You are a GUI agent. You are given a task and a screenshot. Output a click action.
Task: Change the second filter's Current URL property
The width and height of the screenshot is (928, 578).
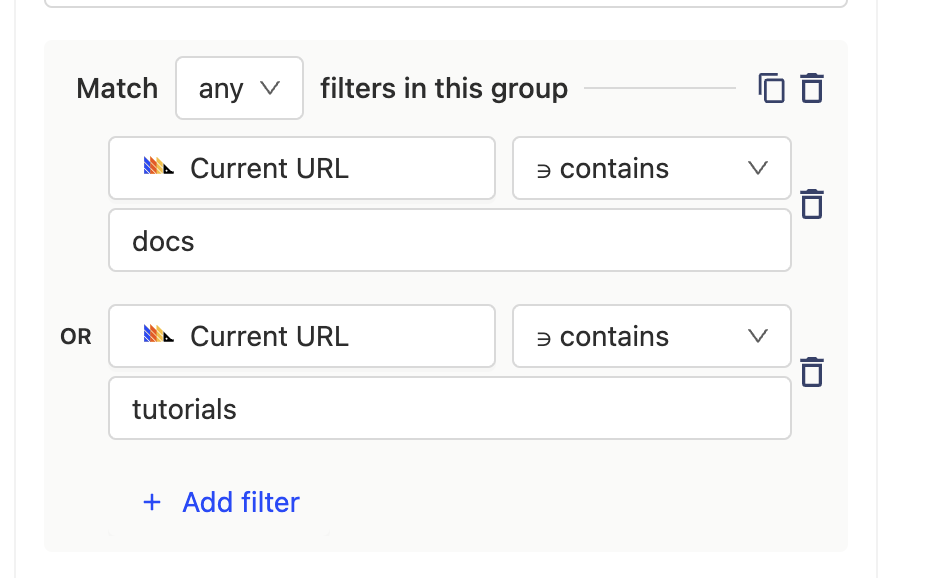(x=301, y=336)
